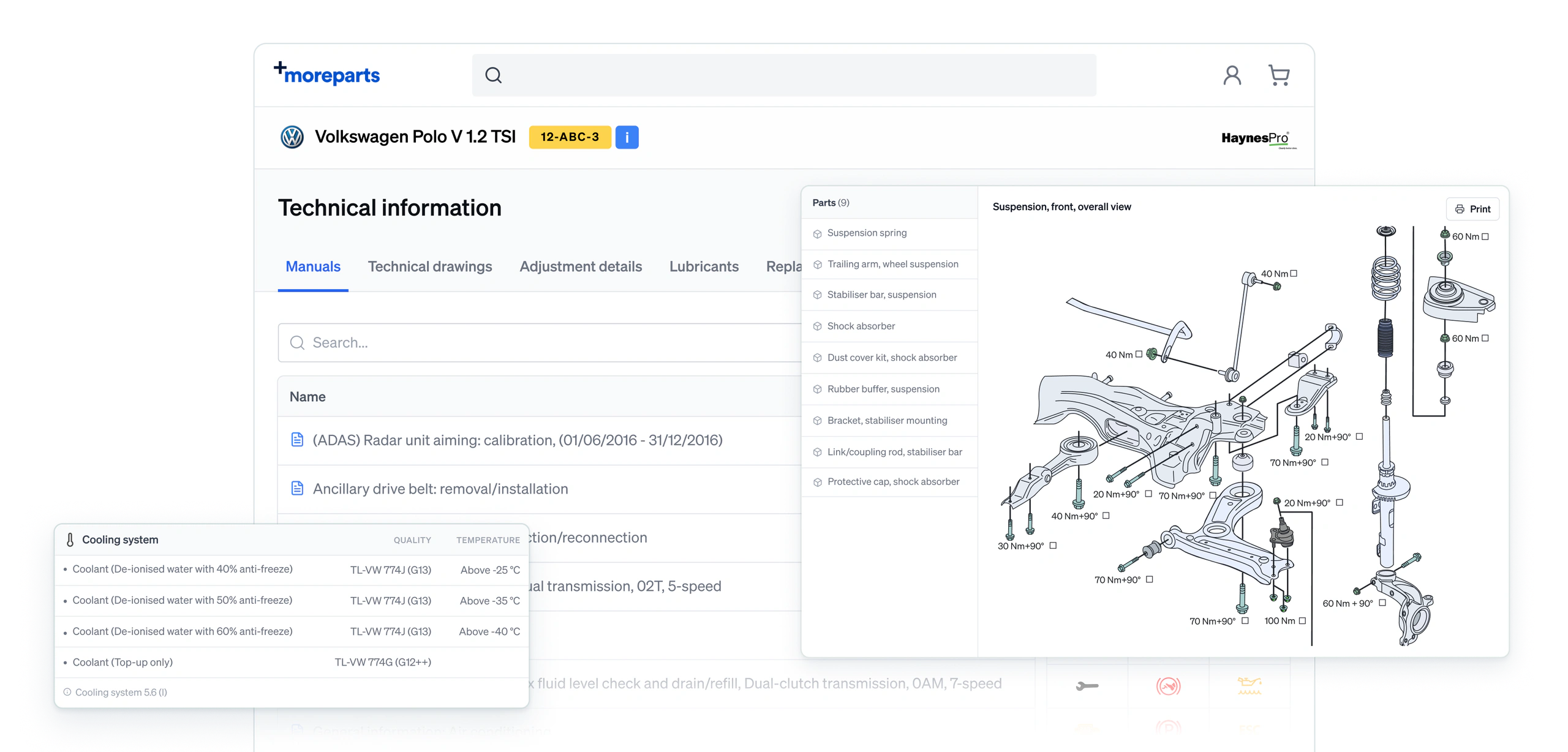This screenshot has height=752, width=1568.
Task: Open the ADAS Radar unit aiming calibration manual
Action: point(518,440)
